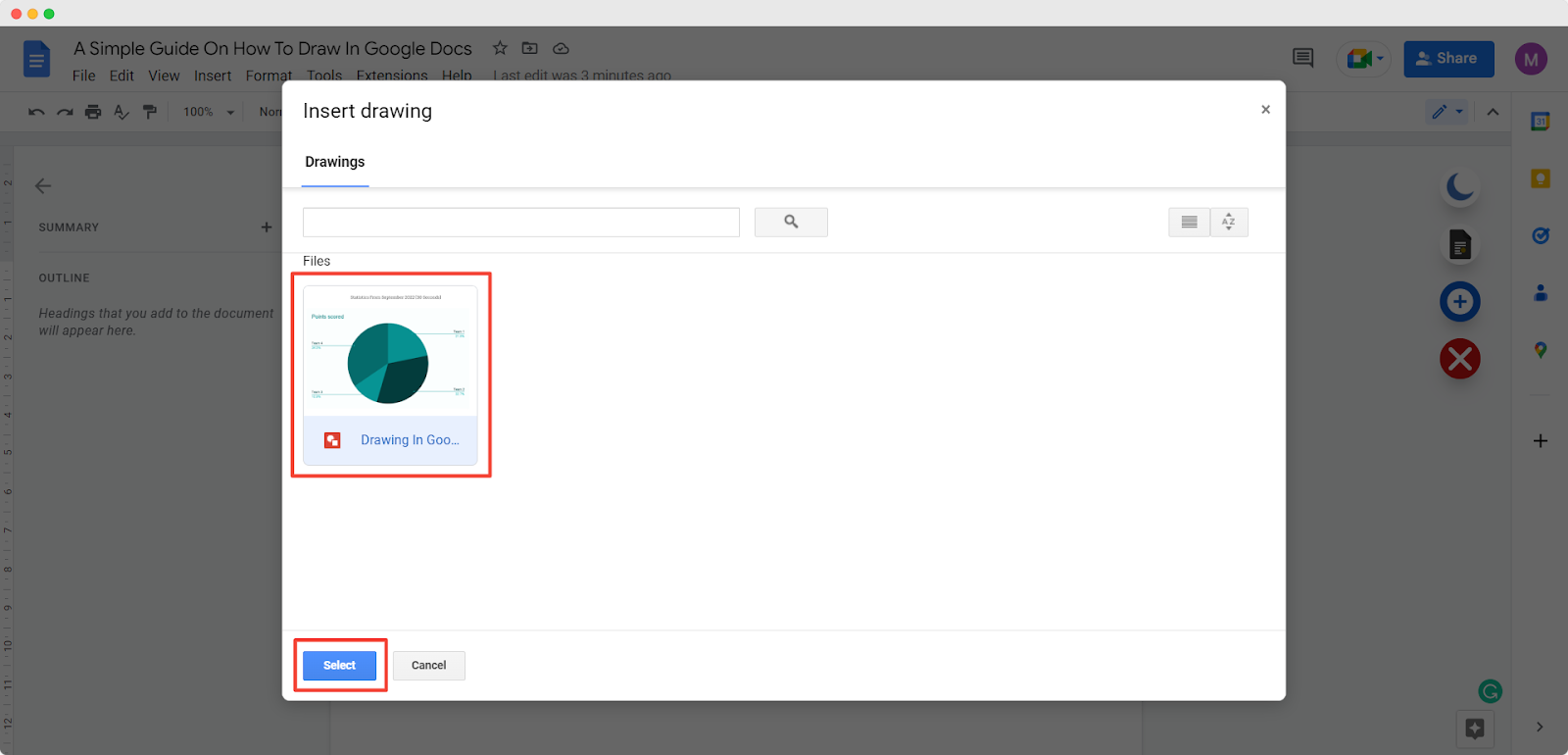Screen dimensions: 1568x755
Task: Open the zoom level dropdown at 100%
Action: click(x=209, y=112)
